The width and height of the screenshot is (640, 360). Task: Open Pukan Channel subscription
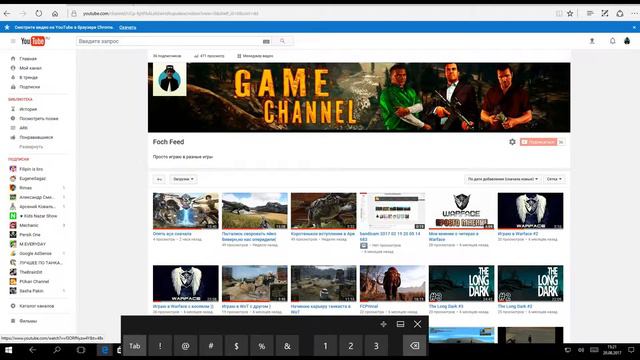point(34,282)
